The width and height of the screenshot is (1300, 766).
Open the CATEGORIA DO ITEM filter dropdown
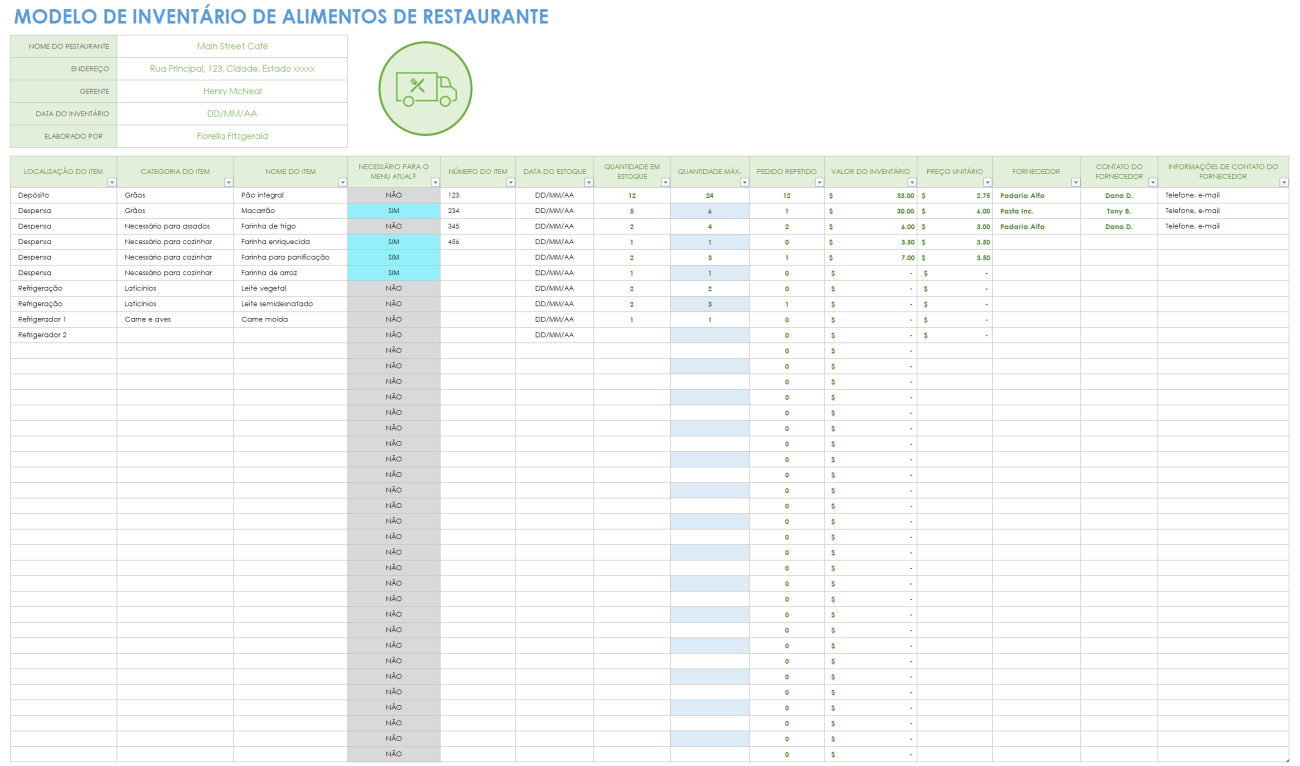[x=228, y=182]
